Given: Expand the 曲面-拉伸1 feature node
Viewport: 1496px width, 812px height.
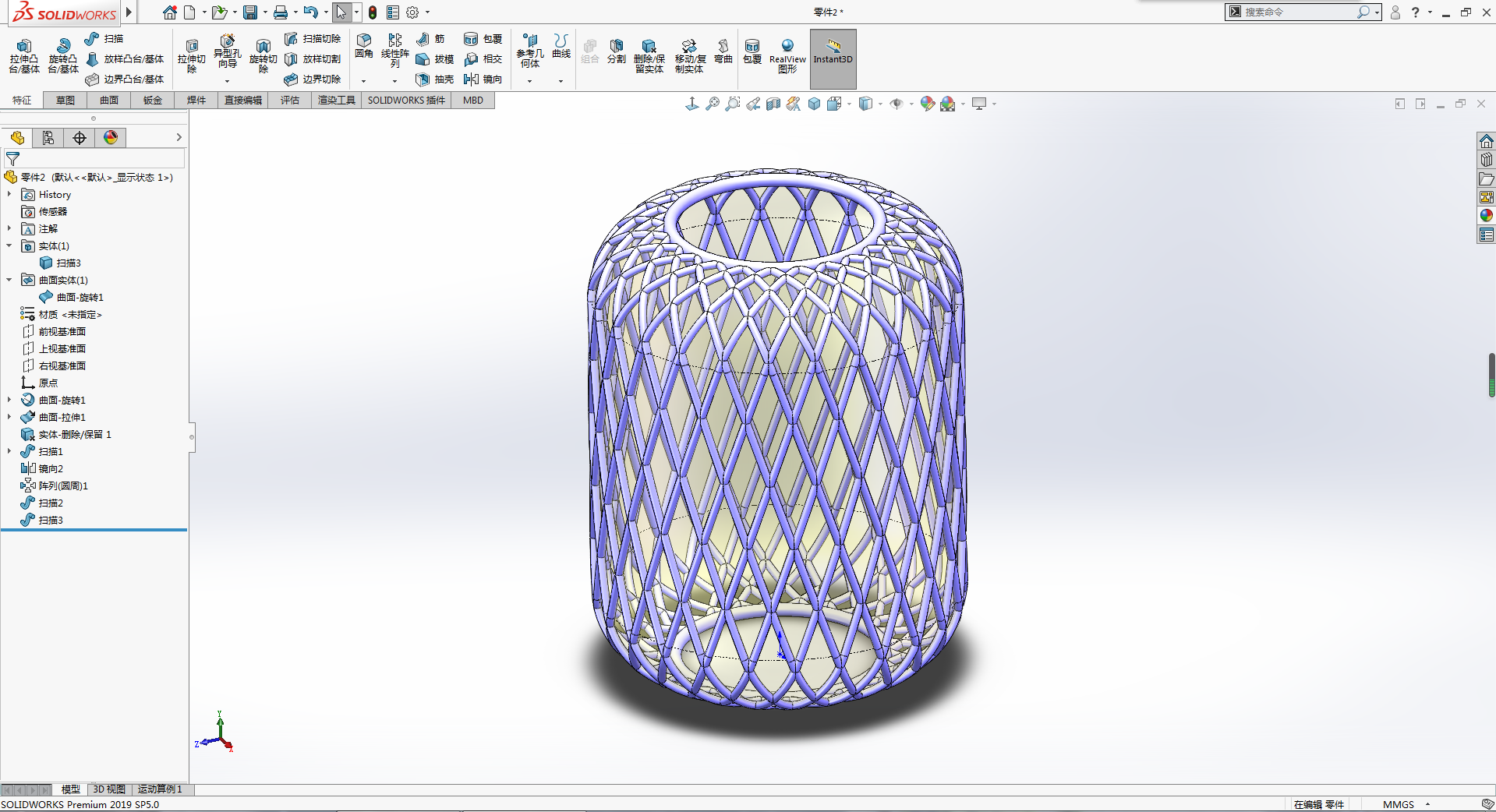Looking at the screenshot, I should [9, 417].
